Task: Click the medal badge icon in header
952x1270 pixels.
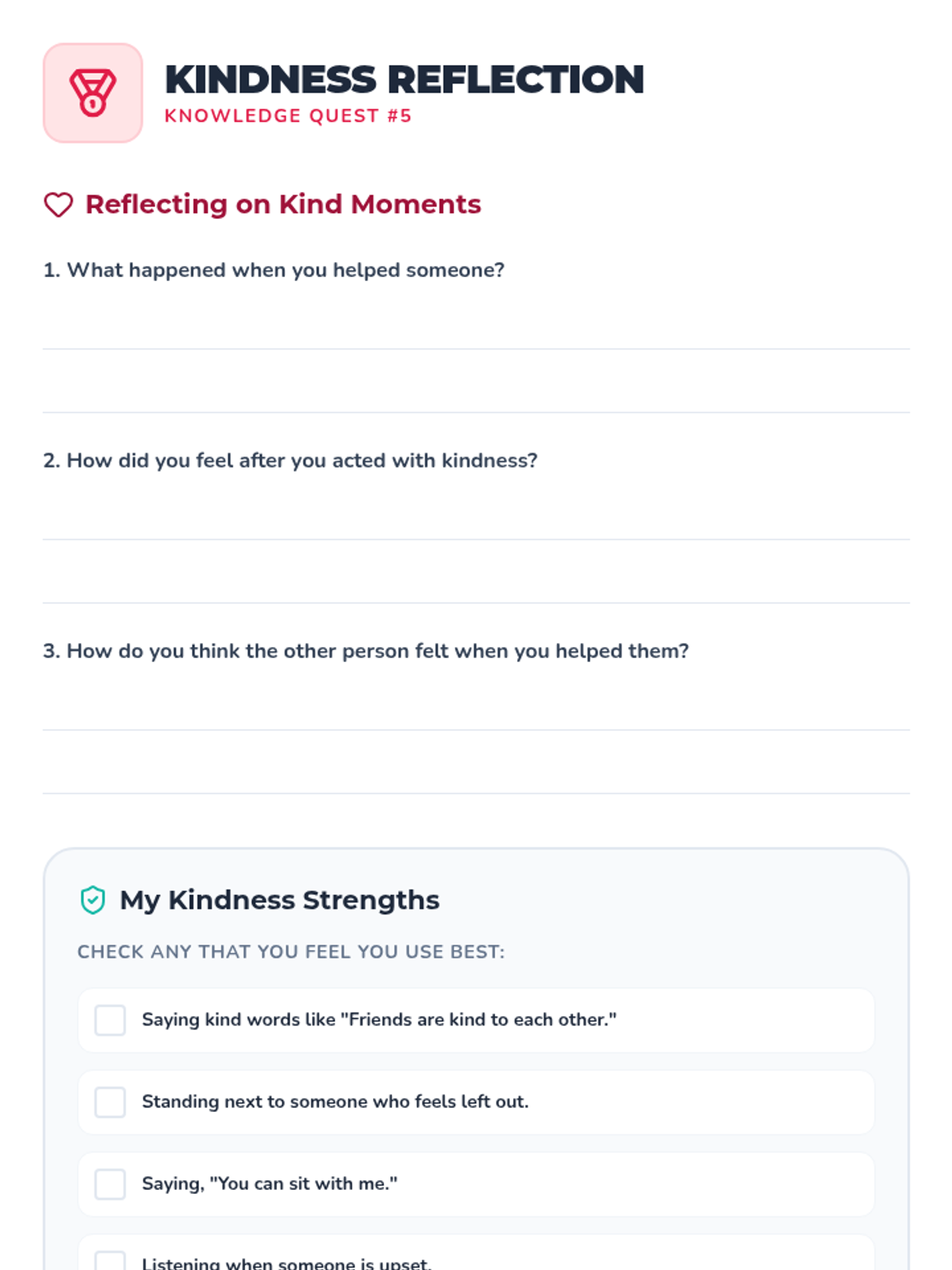Action: (93, 93)
